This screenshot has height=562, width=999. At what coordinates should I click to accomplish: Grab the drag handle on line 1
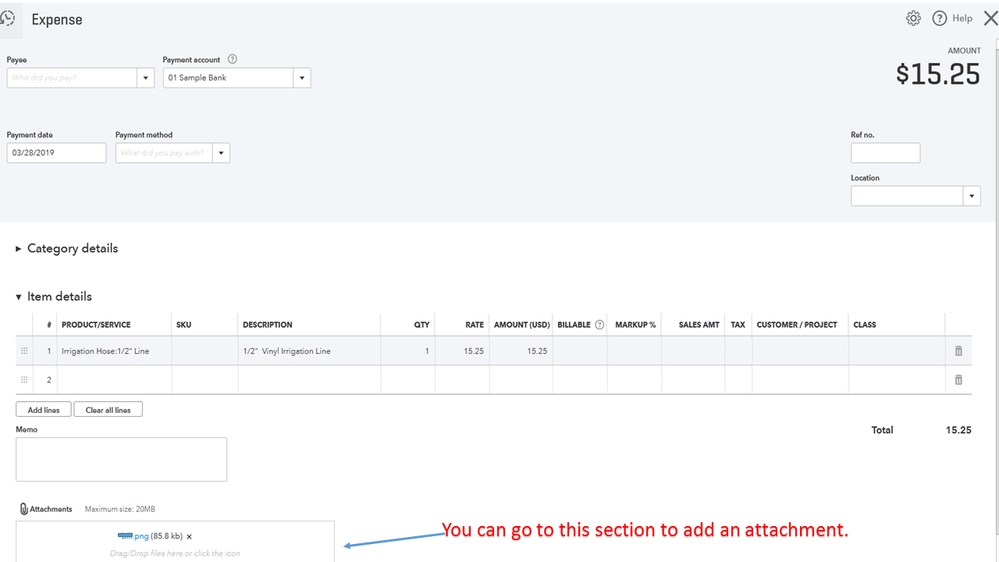(x=24, y=351)
